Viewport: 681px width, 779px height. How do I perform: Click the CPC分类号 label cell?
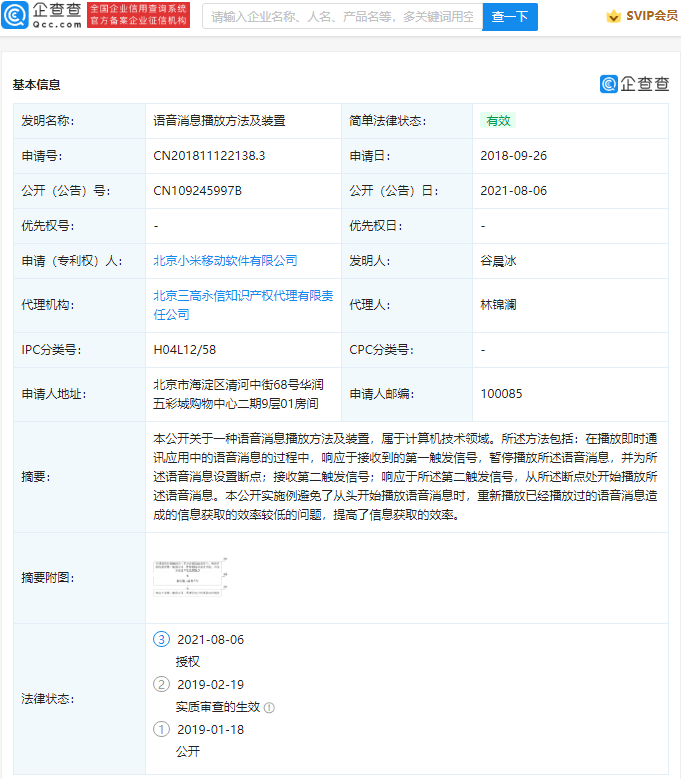(x=407, y=350)
